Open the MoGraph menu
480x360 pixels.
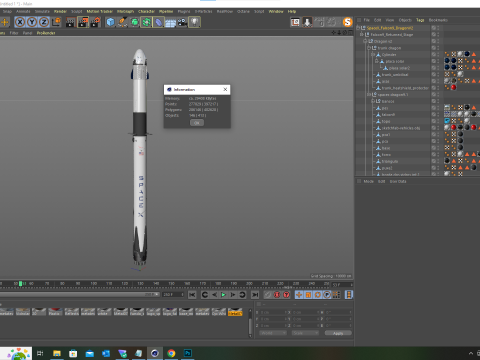pos(125,11)
